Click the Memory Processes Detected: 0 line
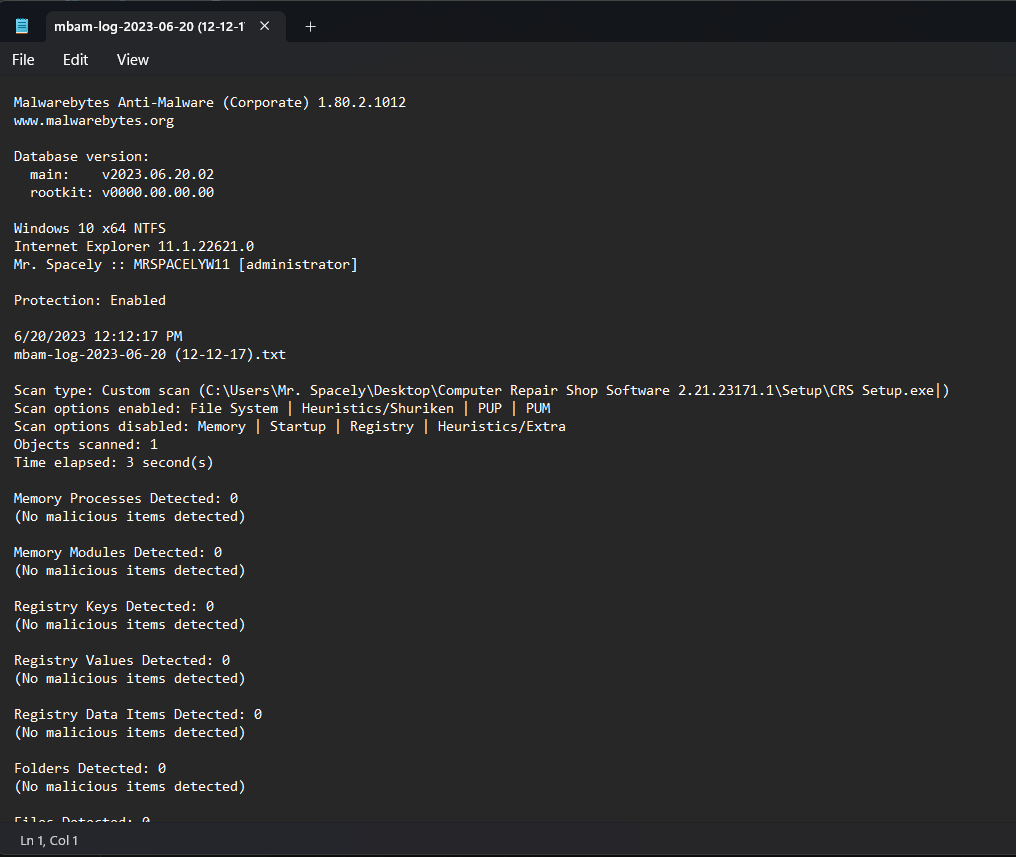 tap(126, 498)
